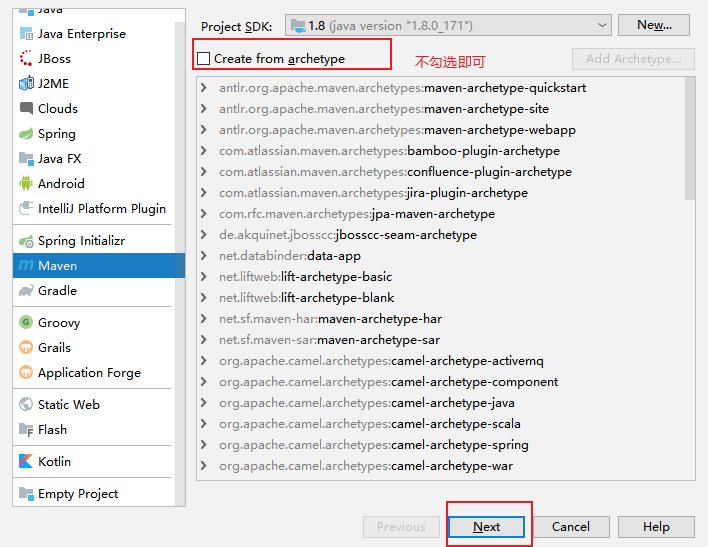The width and height of the screenshot is (708, 547).
Task: Click the Java Enterprise icon
Action: point(26,34)
